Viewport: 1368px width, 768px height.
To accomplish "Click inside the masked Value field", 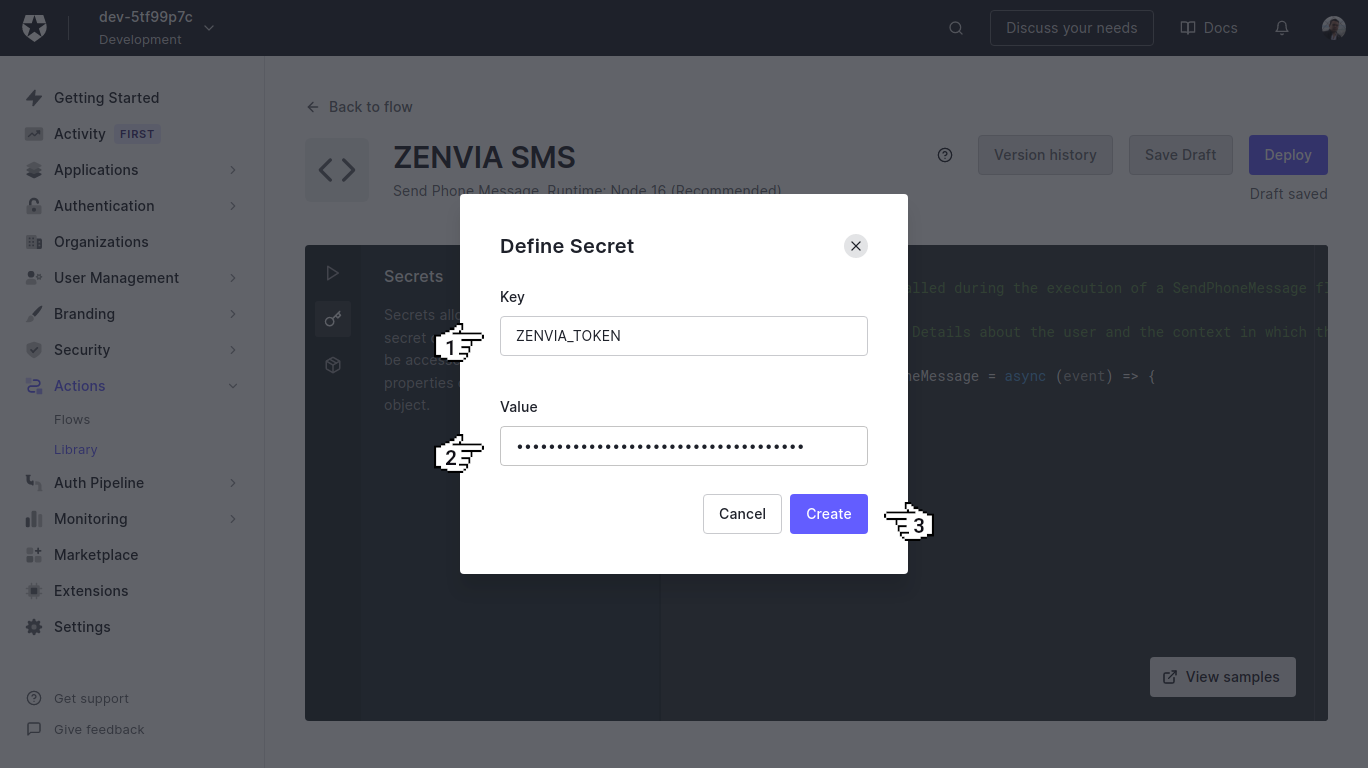I will tap(683, 445).
